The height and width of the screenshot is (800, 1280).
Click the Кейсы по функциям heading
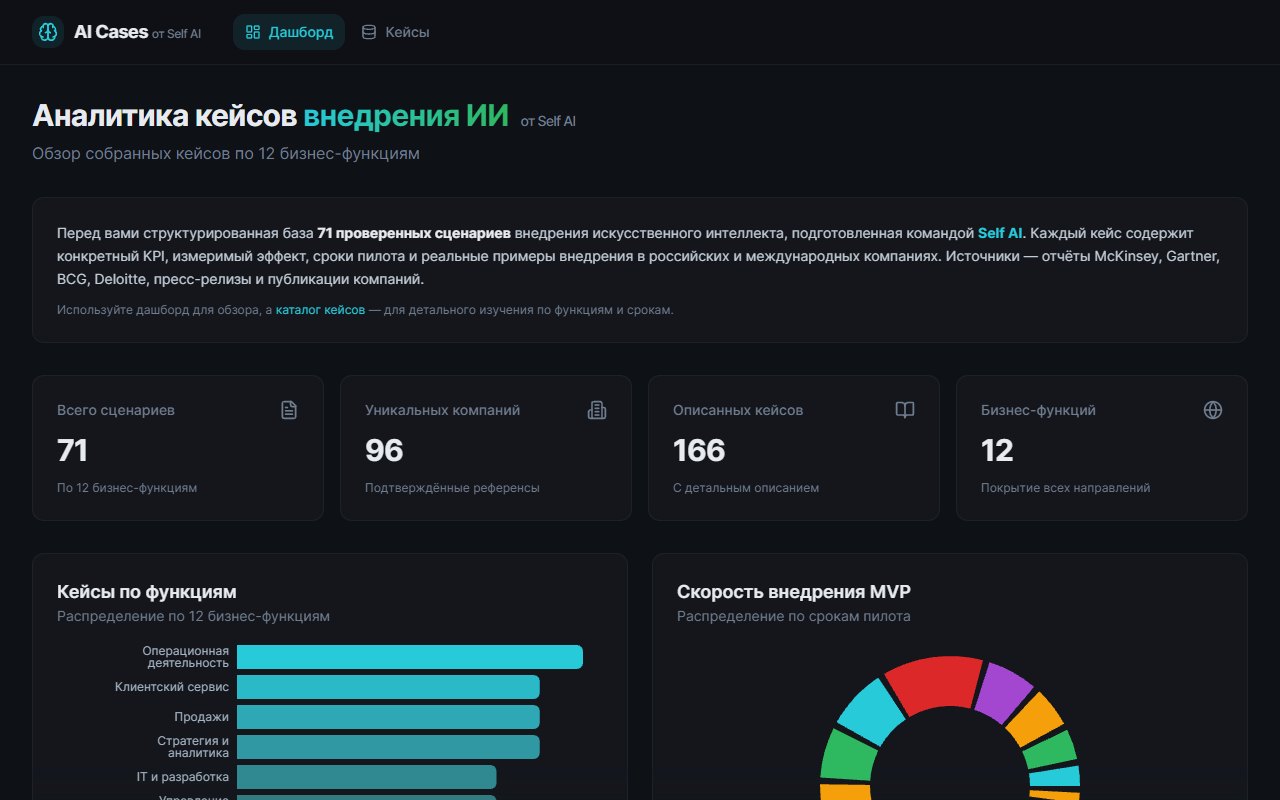(x=147, y=592)
